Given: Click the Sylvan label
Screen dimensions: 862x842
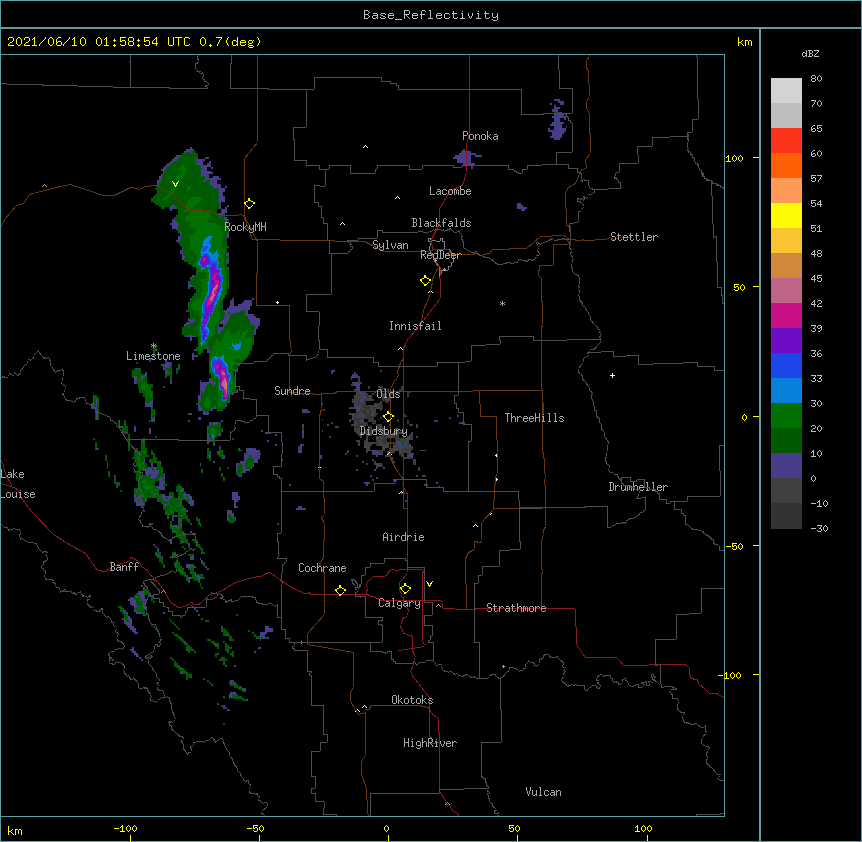Looking at the screenshot, I should [390, 245].
